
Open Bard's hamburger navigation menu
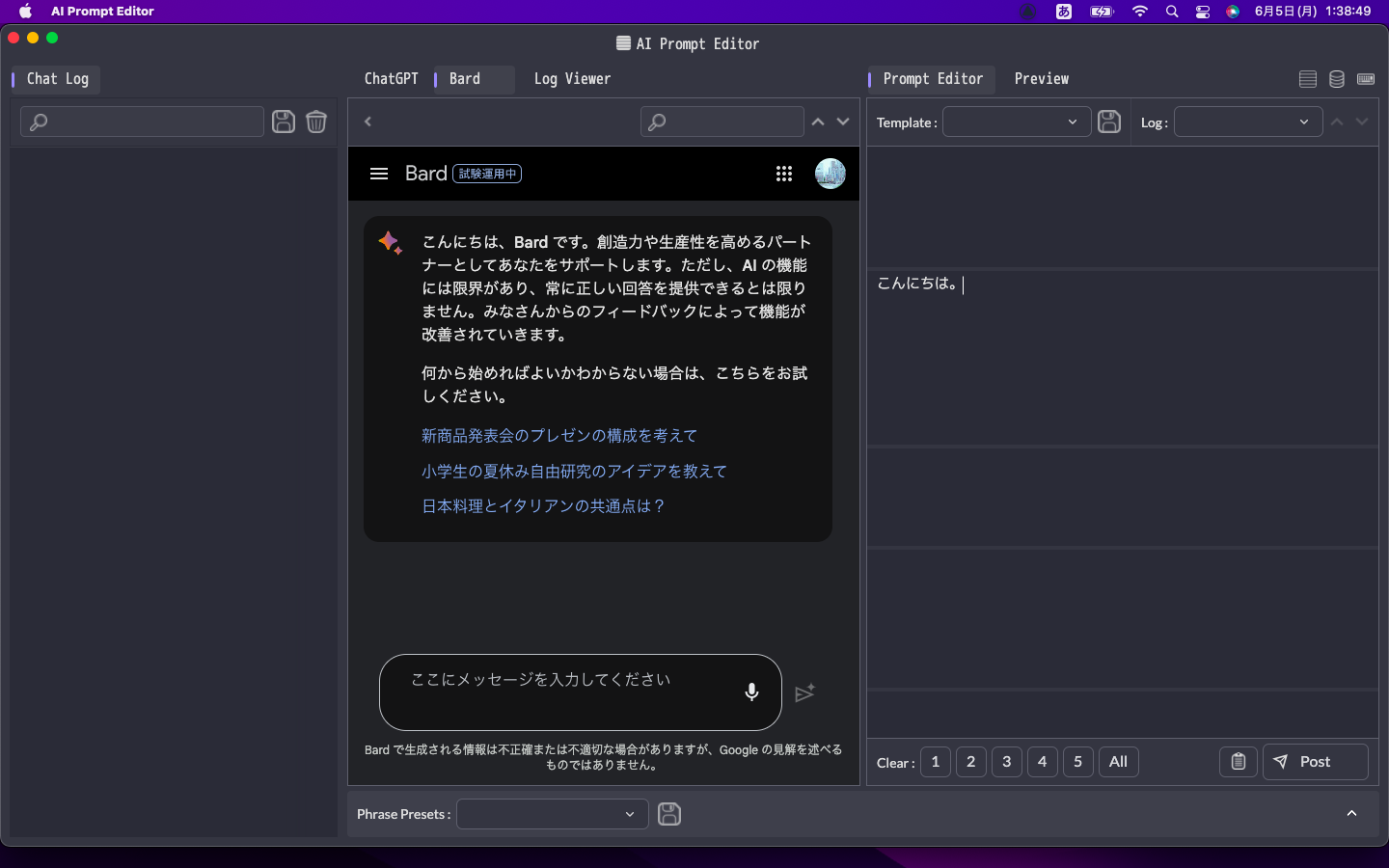379,174
